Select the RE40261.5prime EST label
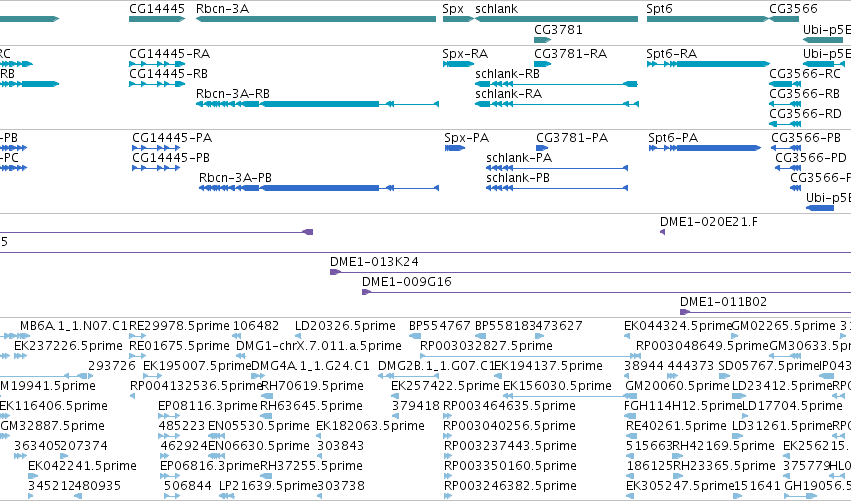Image resolution: width=851 pixels, height=501 pixels. click(677, 426)
